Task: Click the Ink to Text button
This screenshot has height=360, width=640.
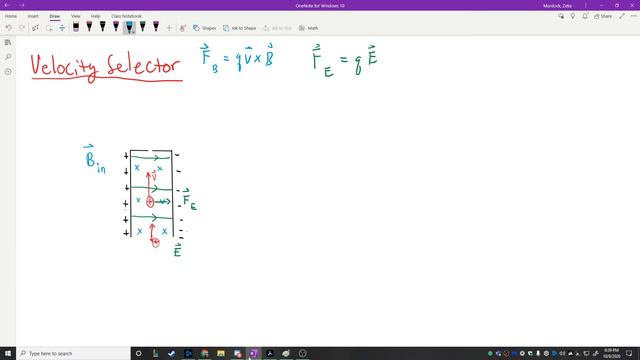Action: [x=278, y=28]
